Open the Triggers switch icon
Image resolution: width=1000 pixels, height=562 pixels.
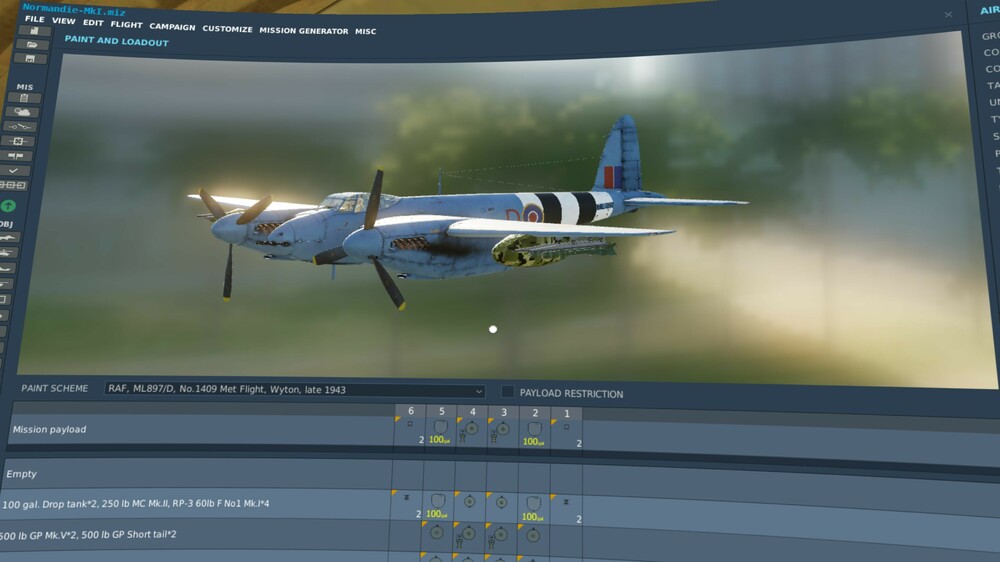pyautogui.click(x=20, y=126)
